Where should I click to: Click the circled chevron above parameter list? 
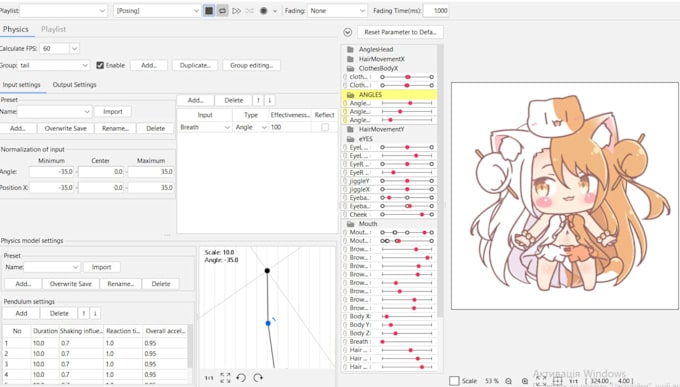pyautogui.click(x=347, y=32)
